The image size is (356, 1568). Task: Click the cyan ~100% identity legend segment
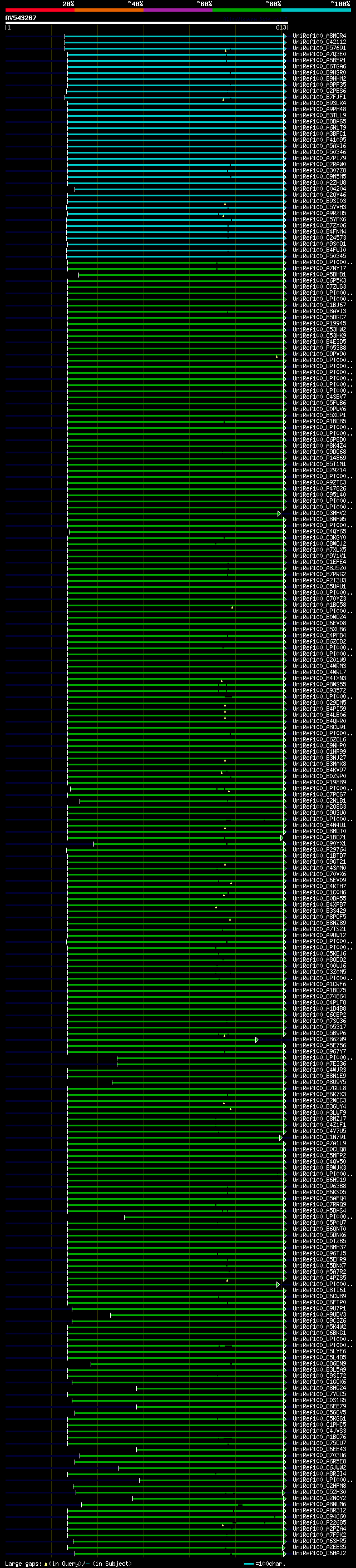[316, 10]
